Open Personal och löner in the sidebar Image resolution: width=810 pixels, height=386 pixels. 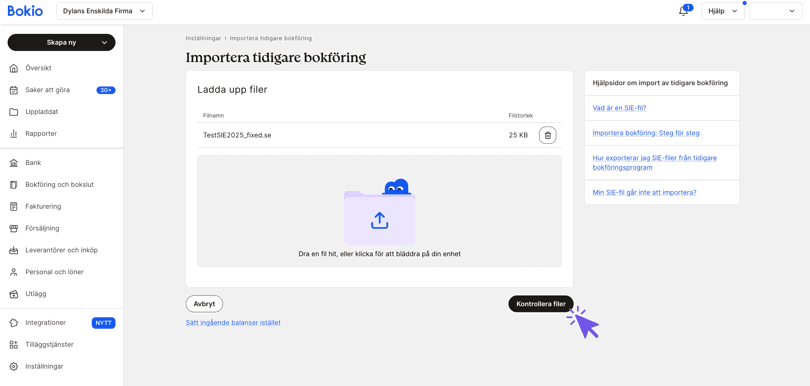click(x=54, y=272)
